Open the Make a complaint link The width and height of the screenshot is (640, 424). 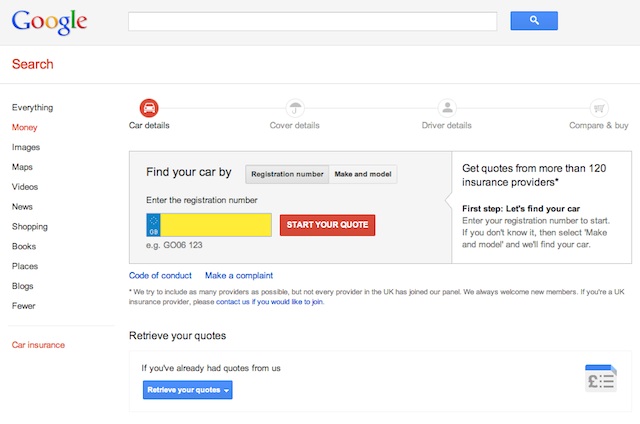[x=239, y=275]
